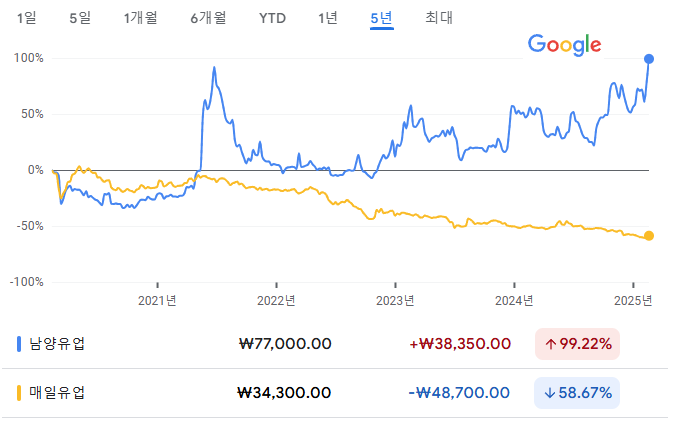Click the -100% y-axis label
This screenshot has height=427, width=675.
click(x=27, y=282)
